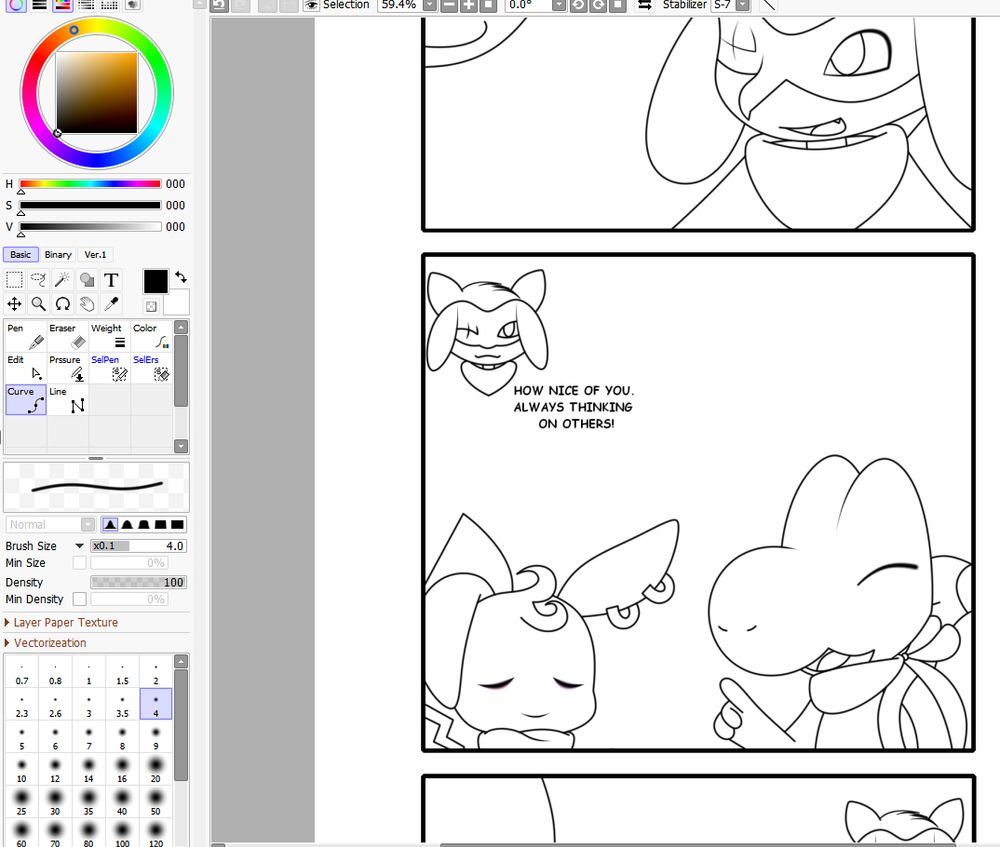This screenshot has height=847, width=1000.
Task: Toggle the RGB slider panel
Action: click(40, 4)
